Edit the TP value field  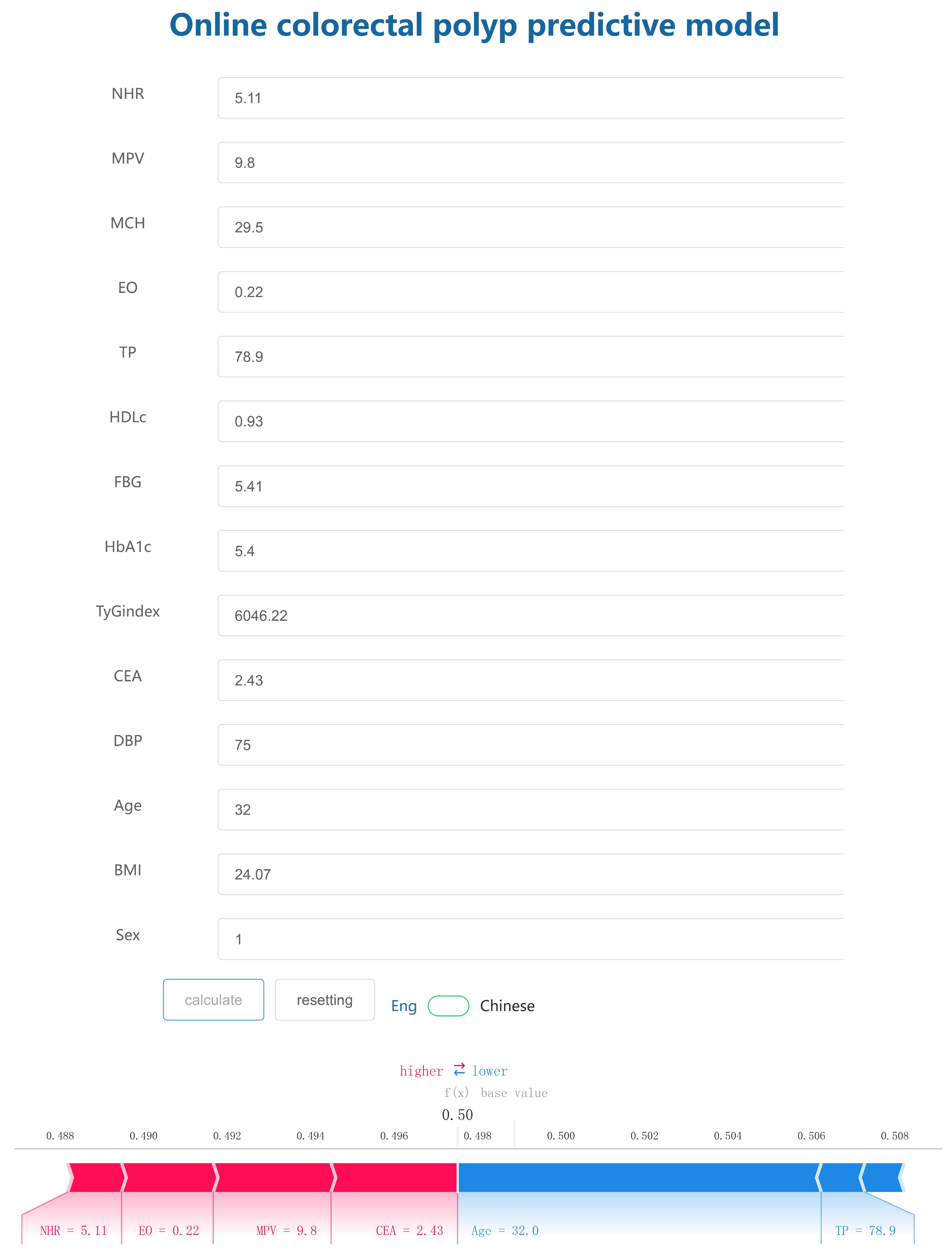point(530,356)
